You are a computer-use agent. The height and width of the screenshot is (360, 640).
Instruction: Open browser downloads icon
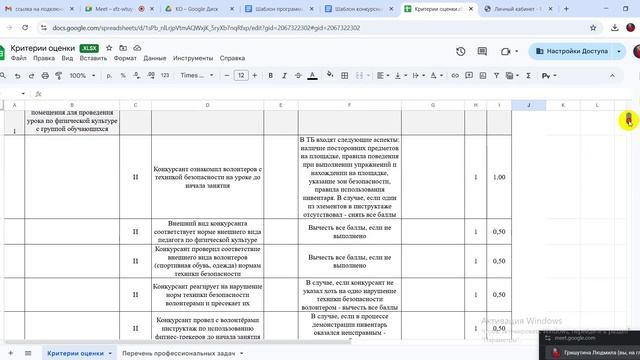pyautogui.click(x=614, y=28)
